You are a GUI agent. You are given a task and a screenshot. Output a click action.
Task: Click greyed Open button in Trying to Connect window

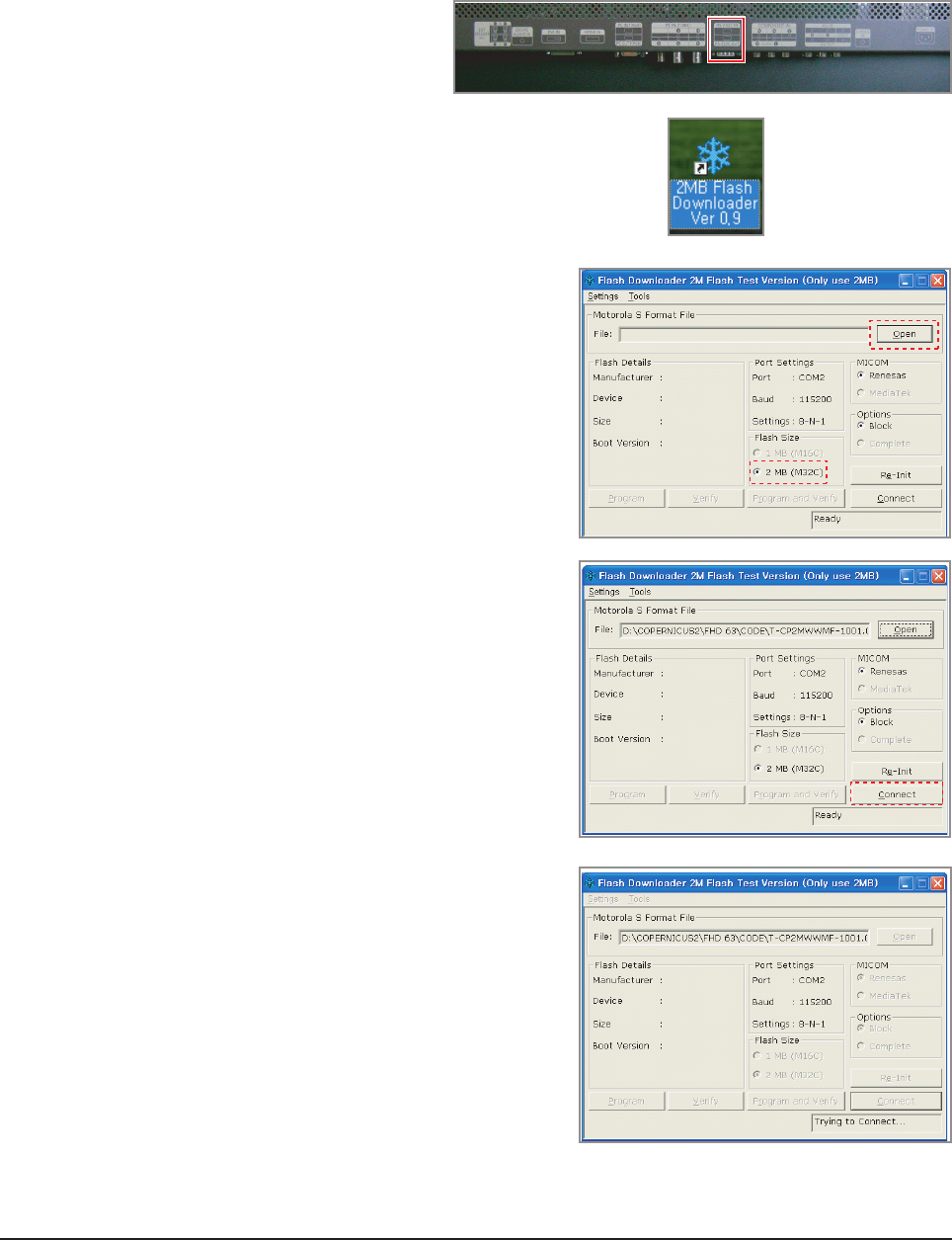tap(905, 937)
